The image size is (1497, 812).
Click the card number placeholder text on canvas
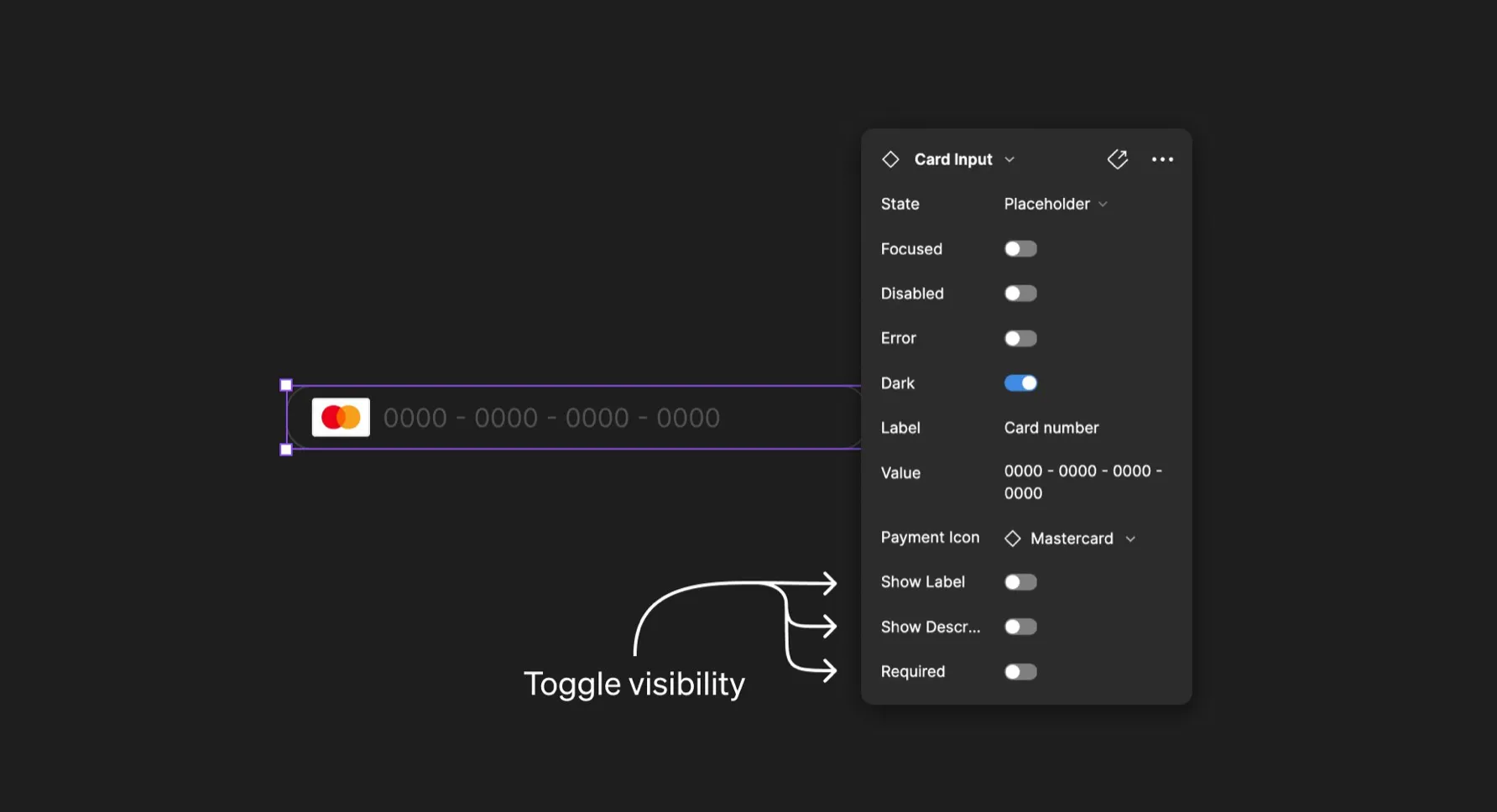[x=551, y=418]
